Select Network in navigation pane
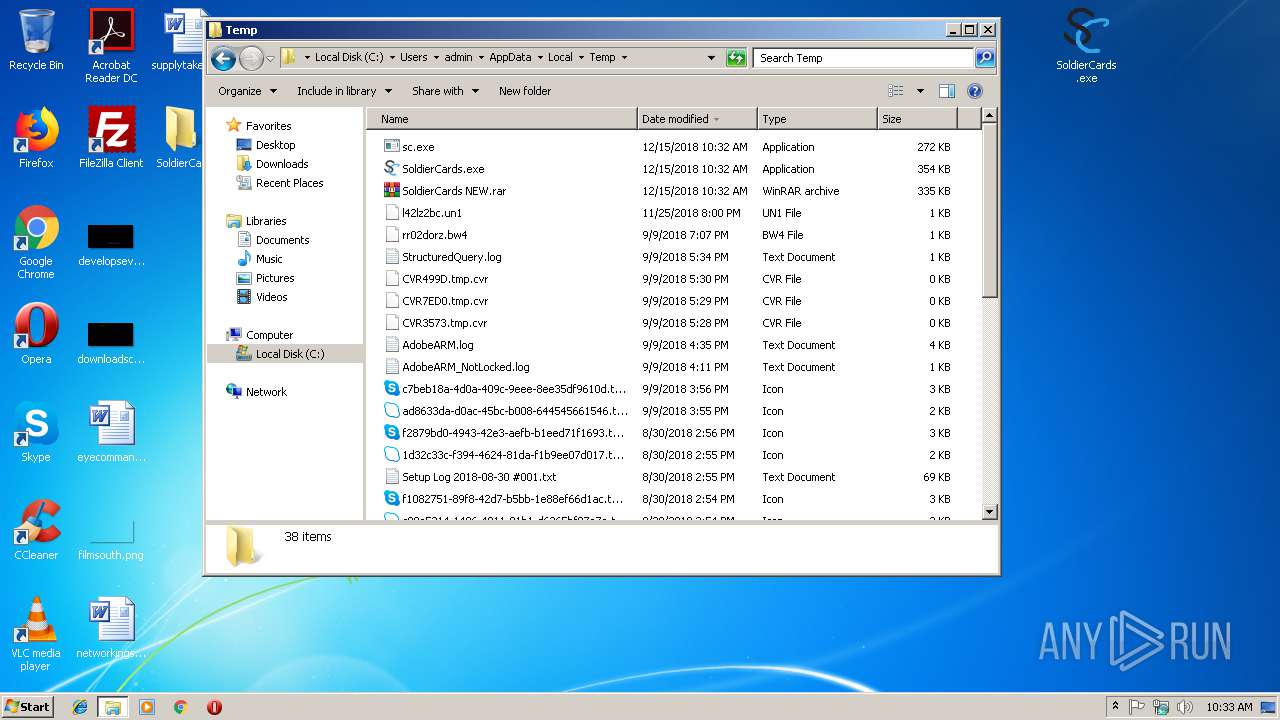Viewport: 1280px width, 720px height. pos(266,392)
